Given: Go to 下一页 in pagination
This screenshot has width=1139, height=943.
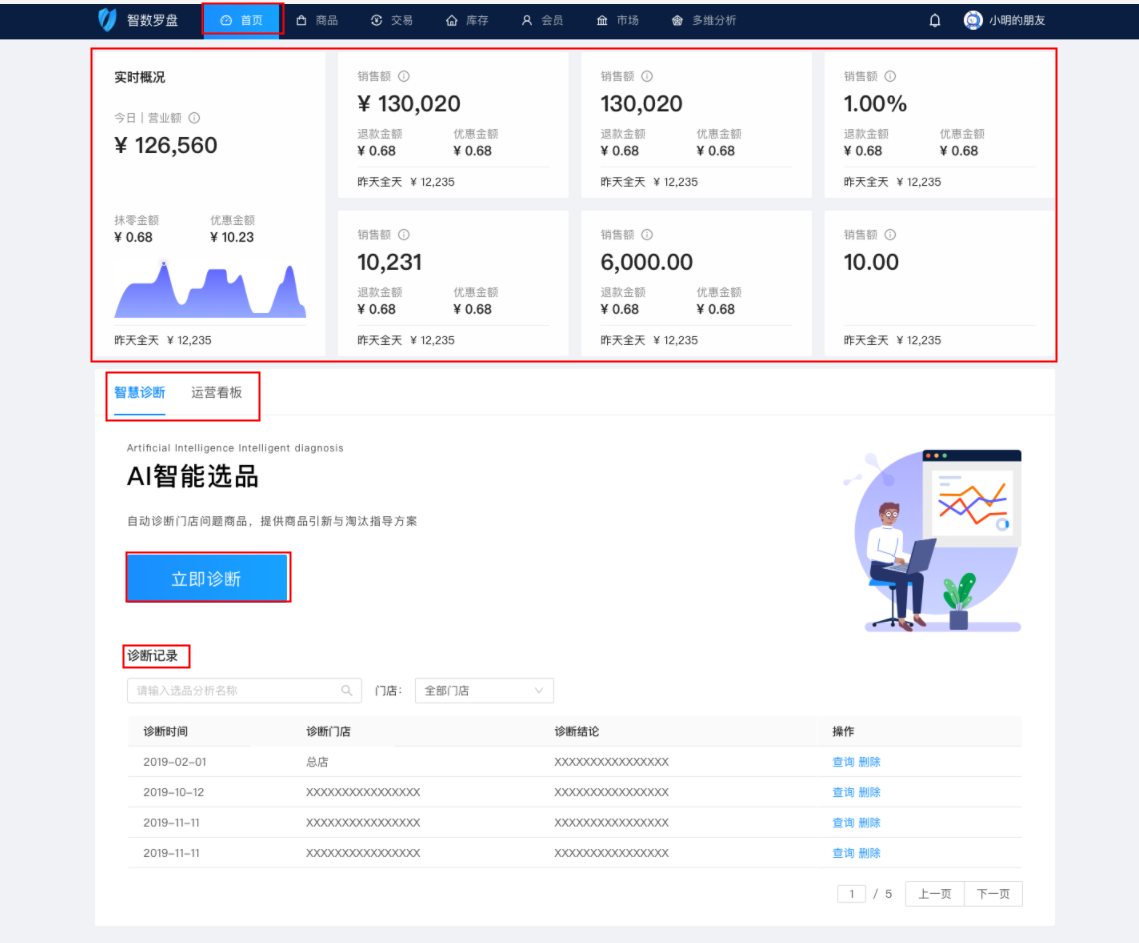Looking at the screenshot, I should point(992,893).
